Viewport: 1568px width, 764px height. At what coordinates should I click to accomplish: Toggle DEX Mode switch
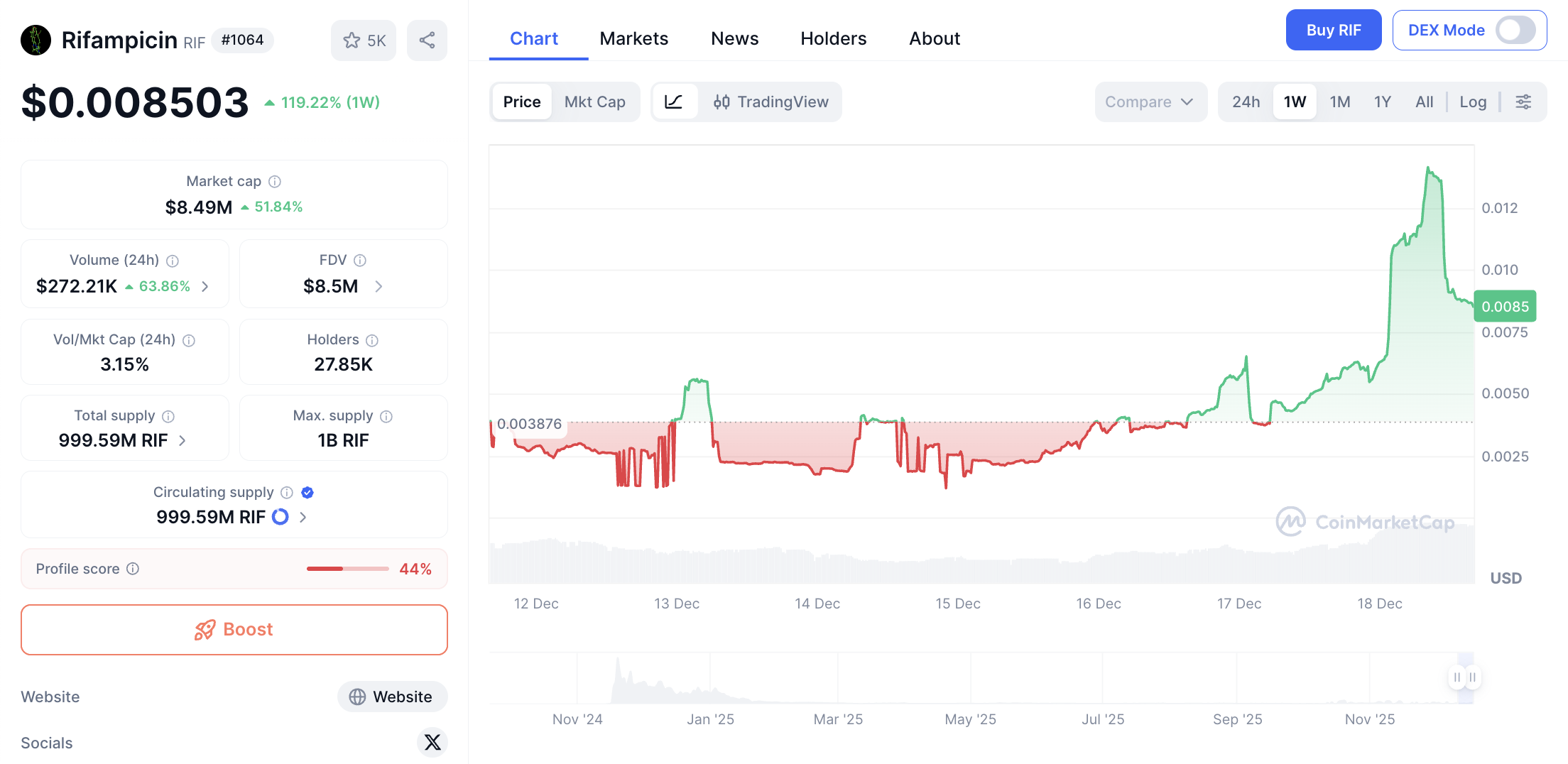[x=1515, y=31]
